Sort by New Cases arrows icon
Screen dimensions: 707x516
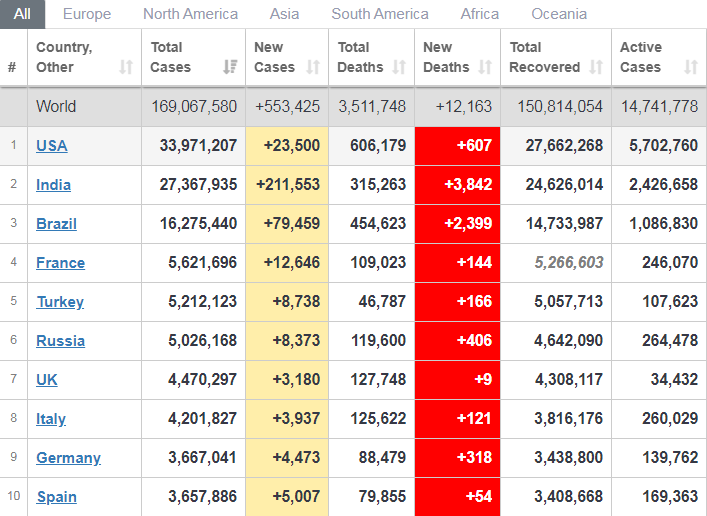313,67
